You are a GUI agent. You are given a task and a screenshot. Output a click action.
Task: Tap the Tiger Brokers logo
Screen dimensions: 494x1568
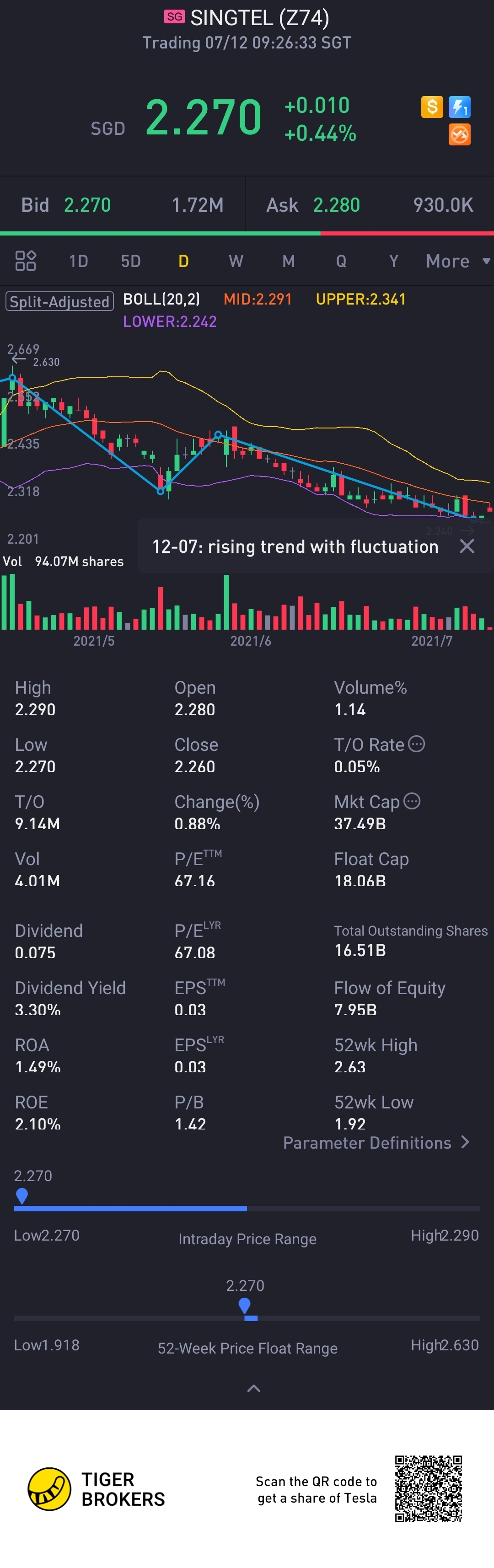pyautogui.click(x=50, y=1489)
